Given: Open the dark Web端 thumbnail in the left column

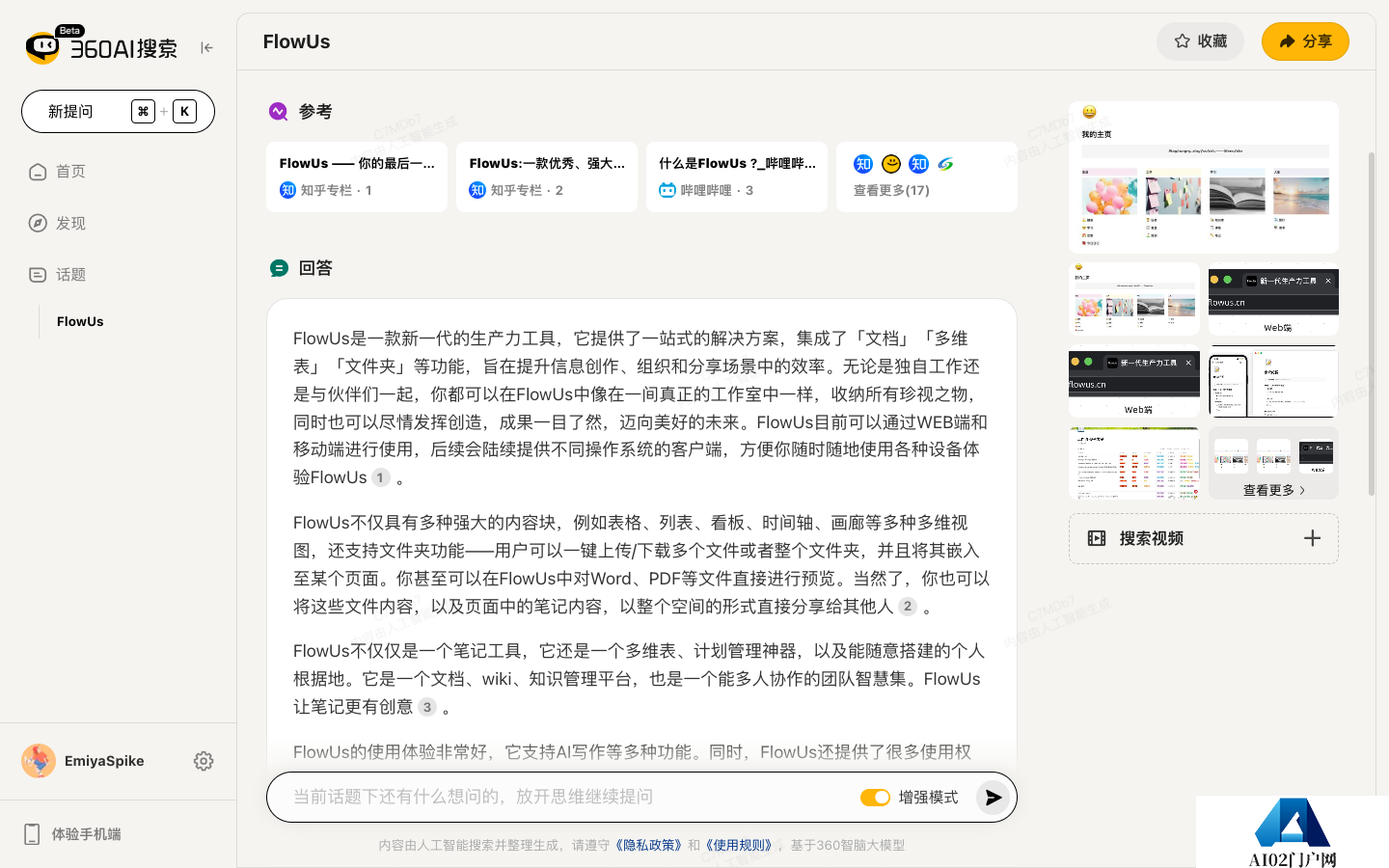Looking at the screenshot, I should click(x=1134, y=381).
